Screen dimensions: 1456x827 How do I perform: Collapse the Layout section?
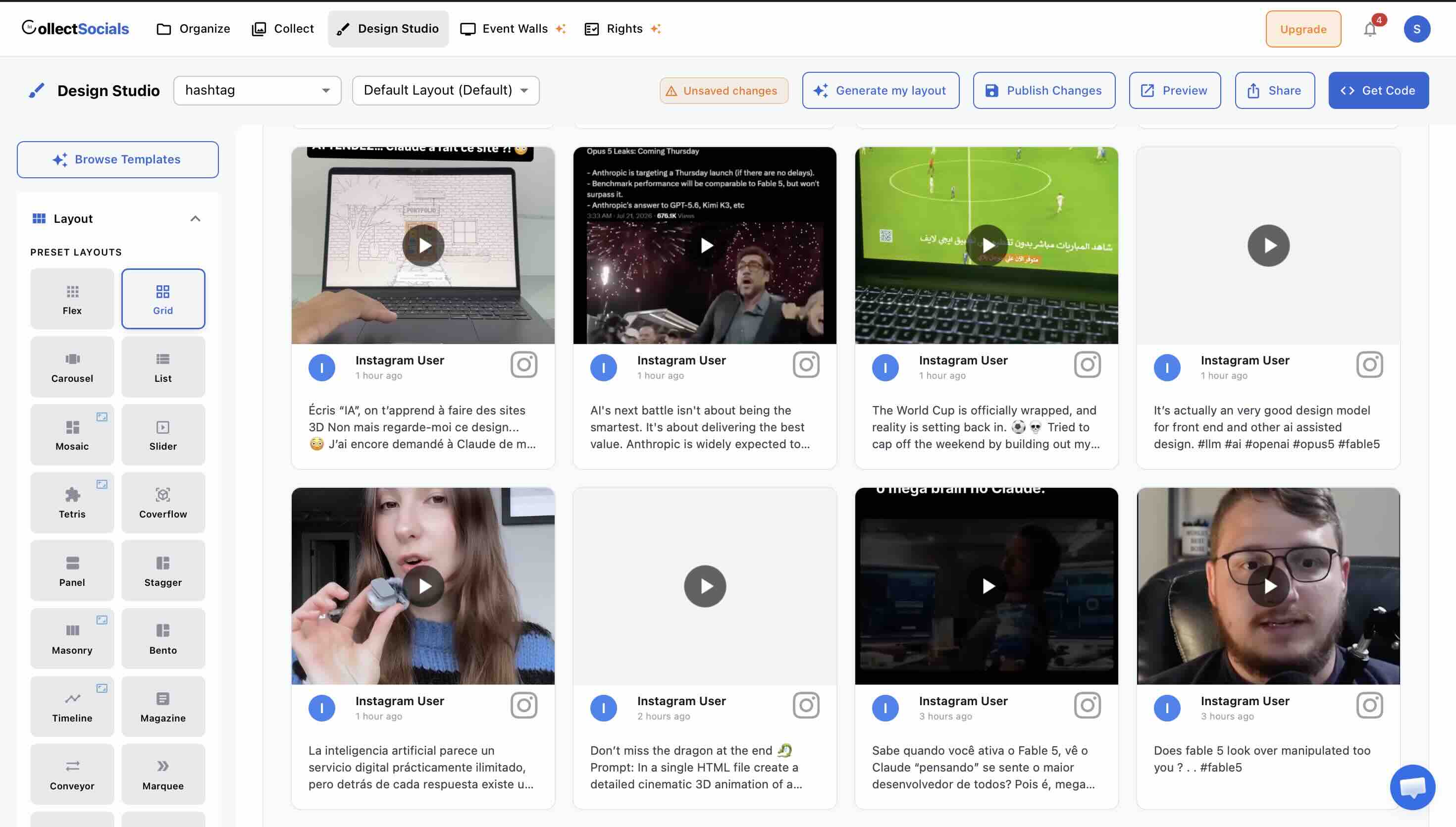[x=195, y=219]
